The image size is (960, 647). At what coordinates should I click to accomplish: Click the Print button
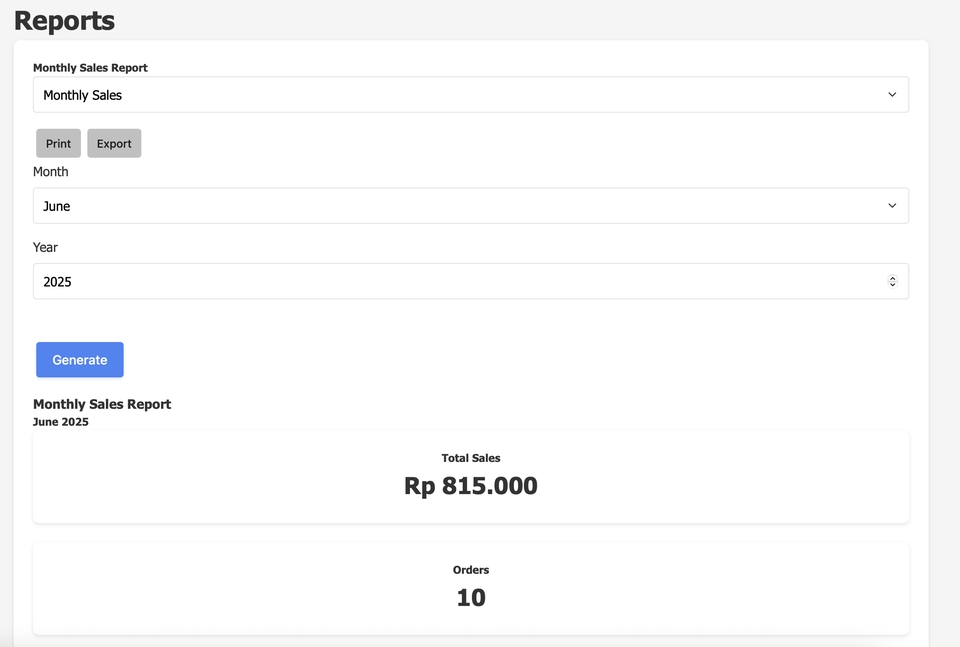pyautogui.click(x=58, y=143)
